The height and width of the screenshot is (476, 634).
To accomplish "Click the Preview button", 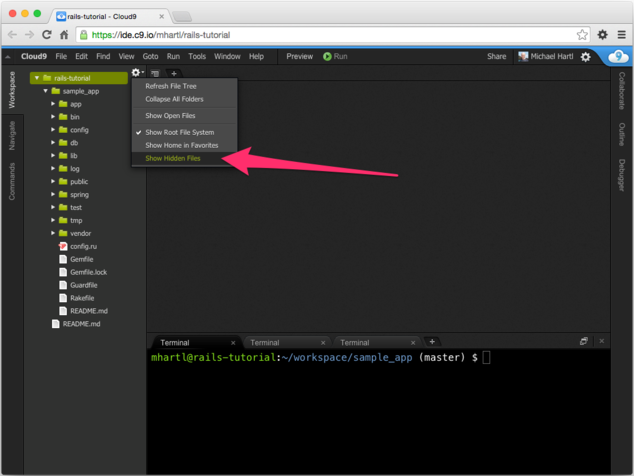I will coord(299,57).
